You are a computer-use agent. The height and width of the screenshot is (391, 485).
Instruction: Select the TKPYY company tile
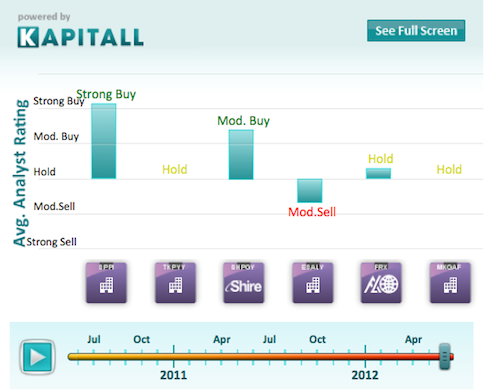pos(175,283)
